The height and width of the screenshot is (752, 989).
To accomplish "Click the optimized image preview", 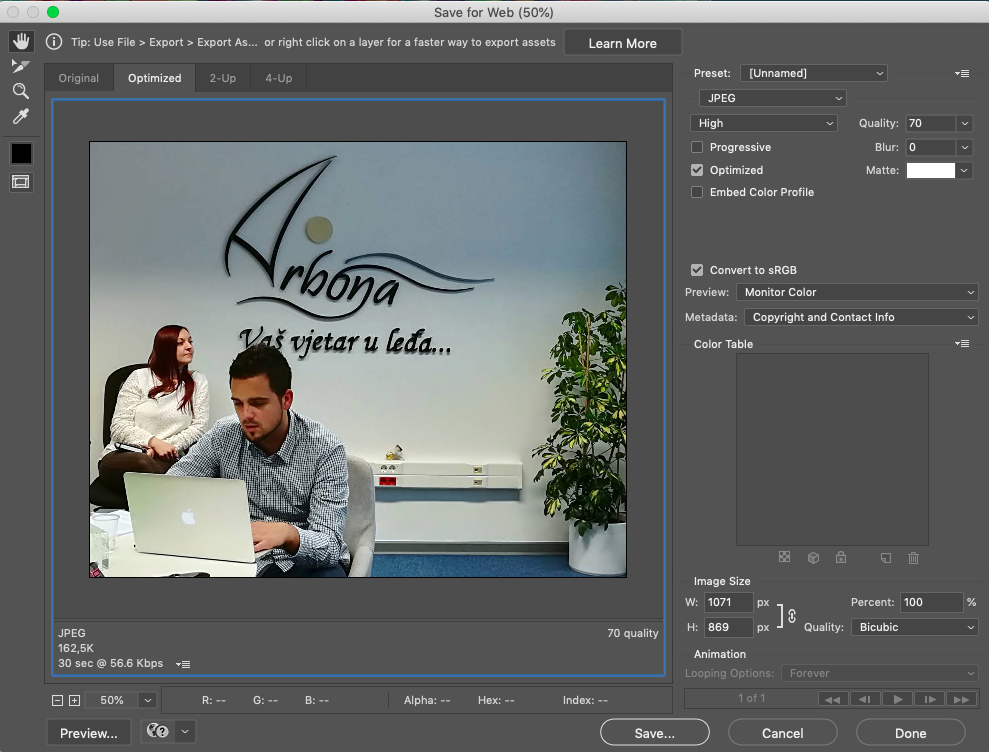I will tap(358, 359).
